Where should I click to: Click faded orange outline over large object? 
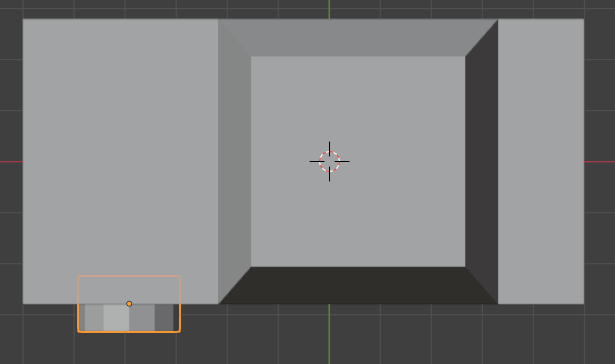(x=129, y=276)
